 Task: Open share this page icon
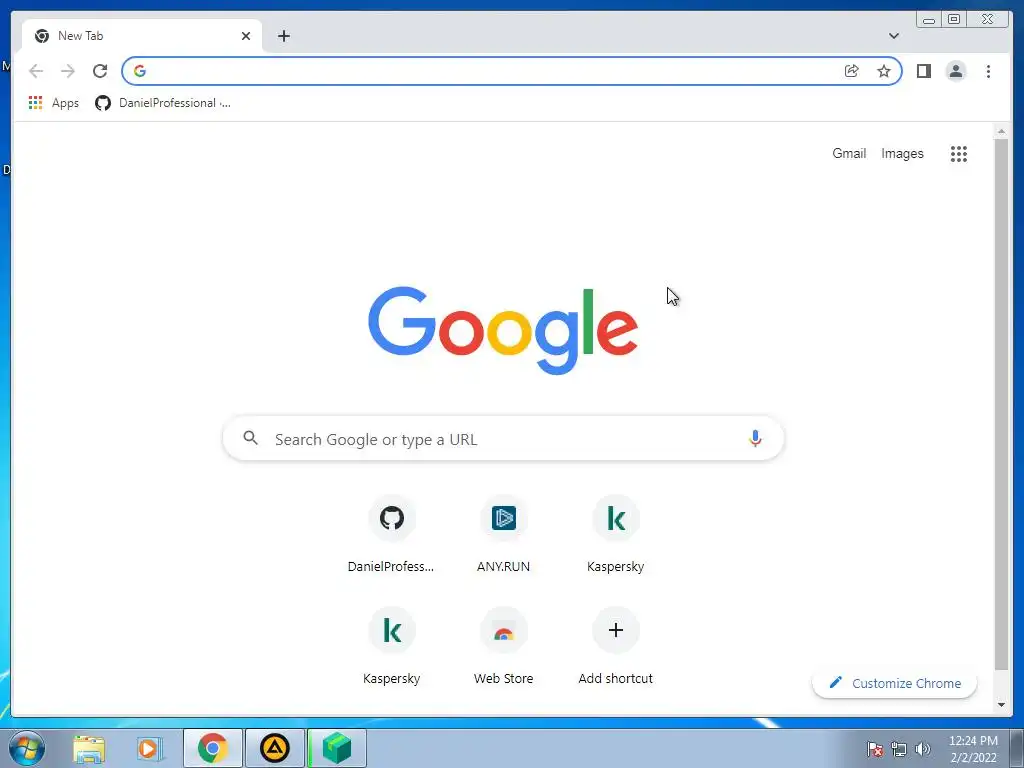(852, 71)
